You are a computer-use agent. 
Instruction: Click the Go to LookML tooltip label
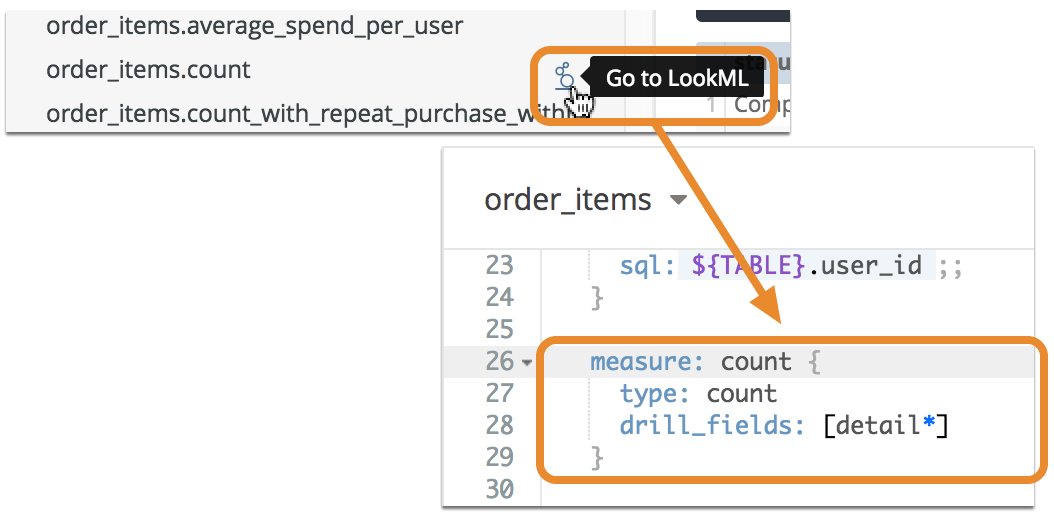tap(676, 78)
